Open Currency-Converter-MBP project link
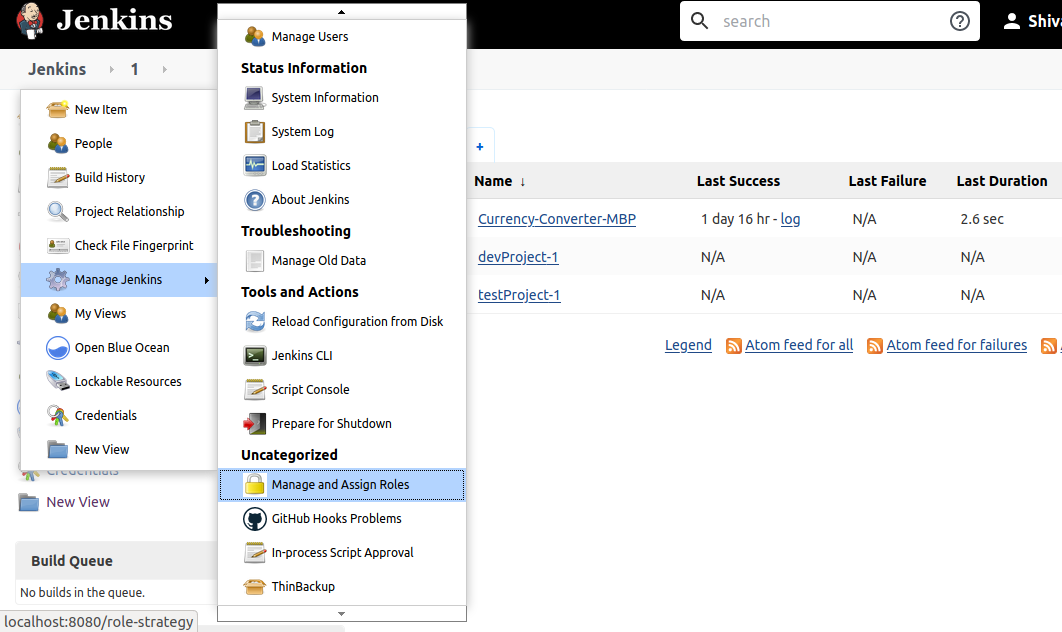1062x632 pixels. [557, 219]
